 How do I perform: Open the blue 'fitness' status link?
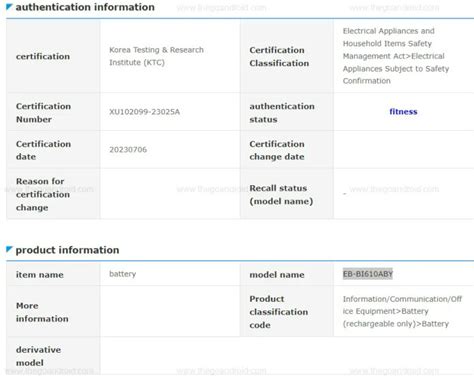[403, 112]
